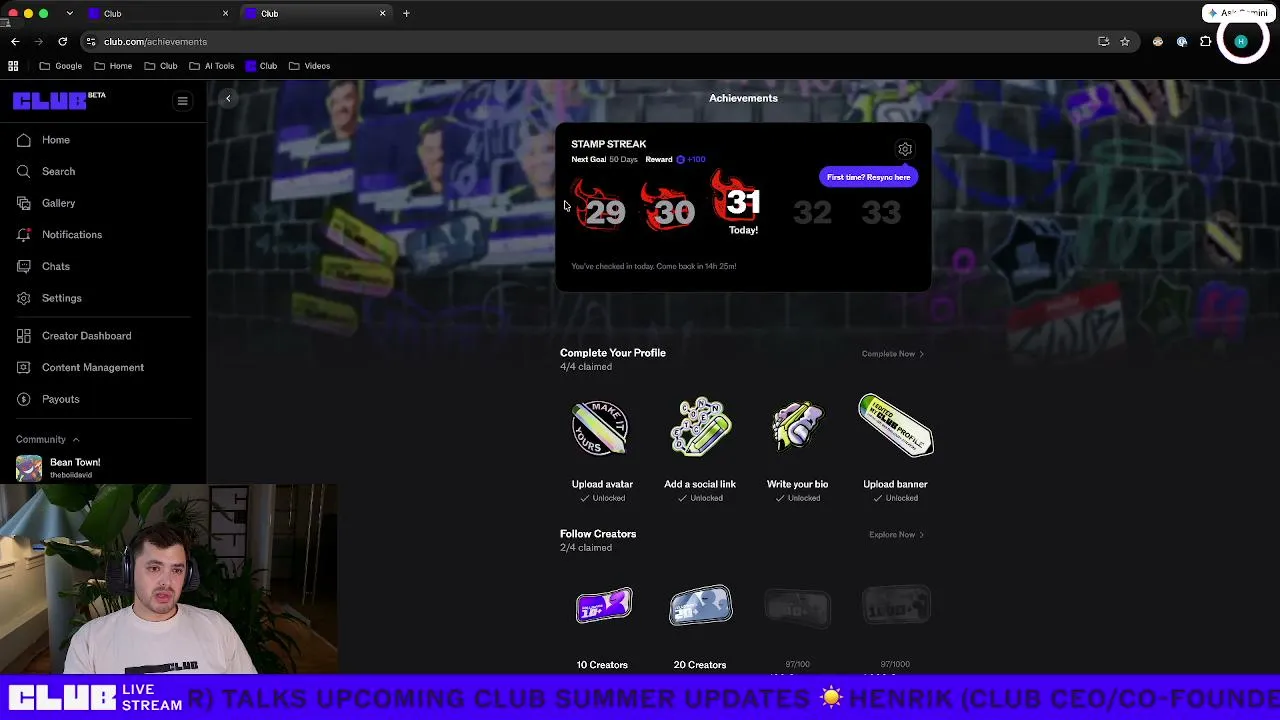Select the day 30 flame stamp

669,206
